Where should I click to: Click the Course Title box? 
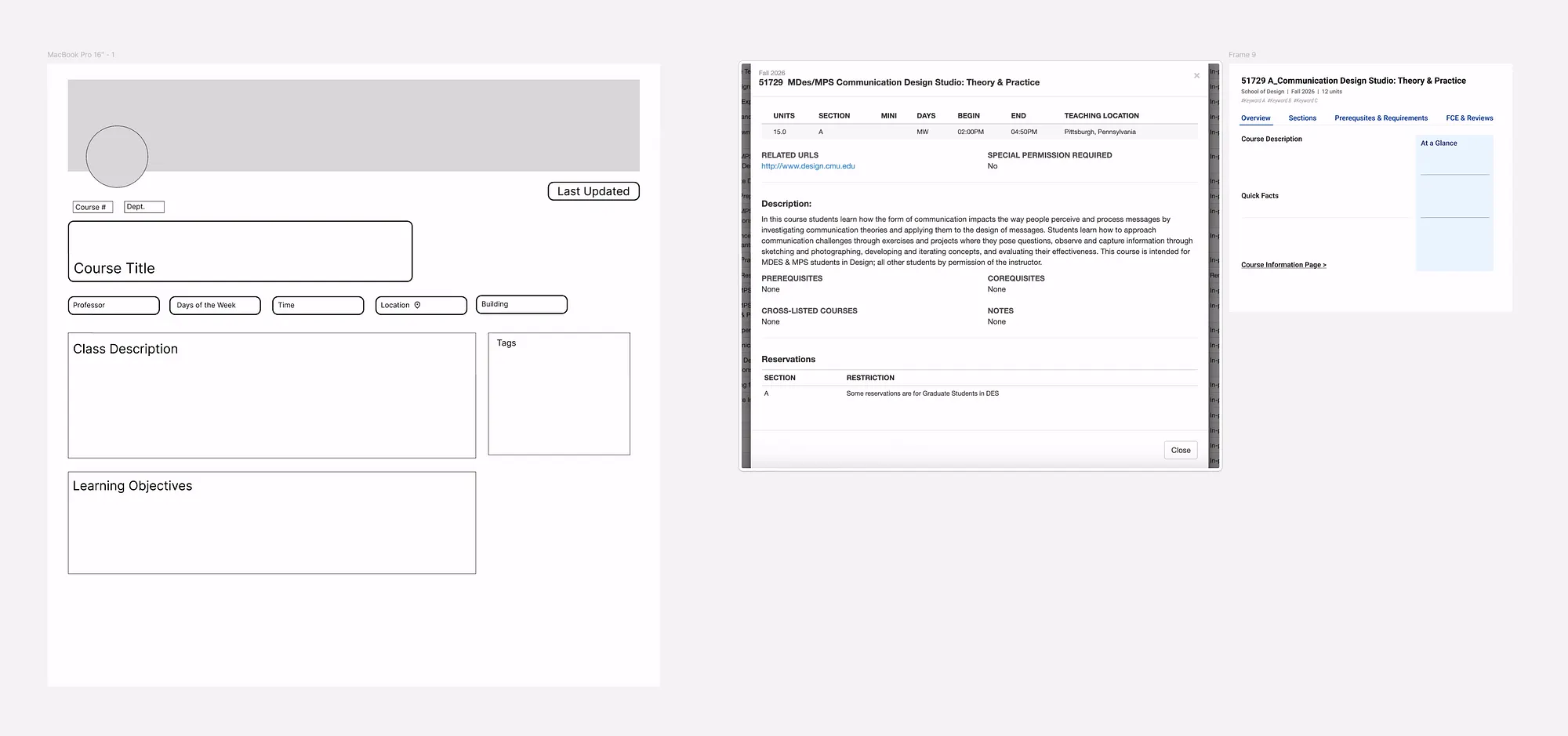click(x=240, y=251)
